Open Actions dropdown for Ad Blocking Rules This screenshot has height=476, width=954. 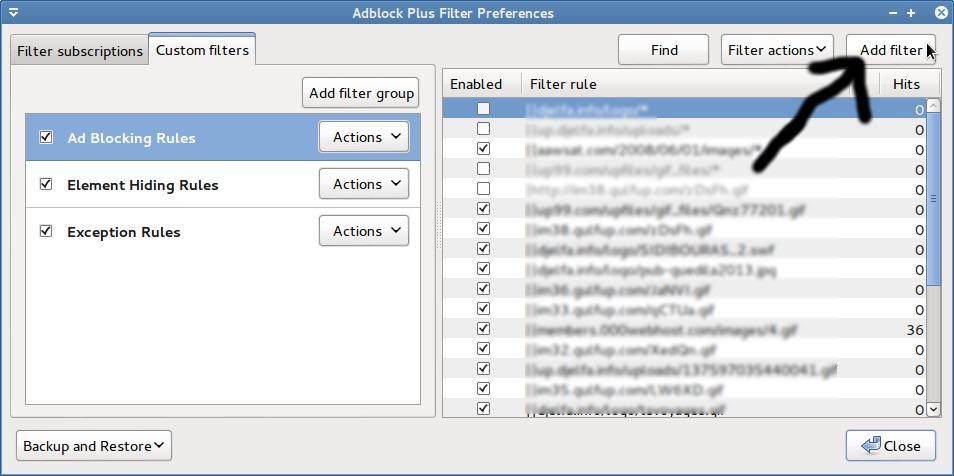pyautogui.click(x=364, y=137)
